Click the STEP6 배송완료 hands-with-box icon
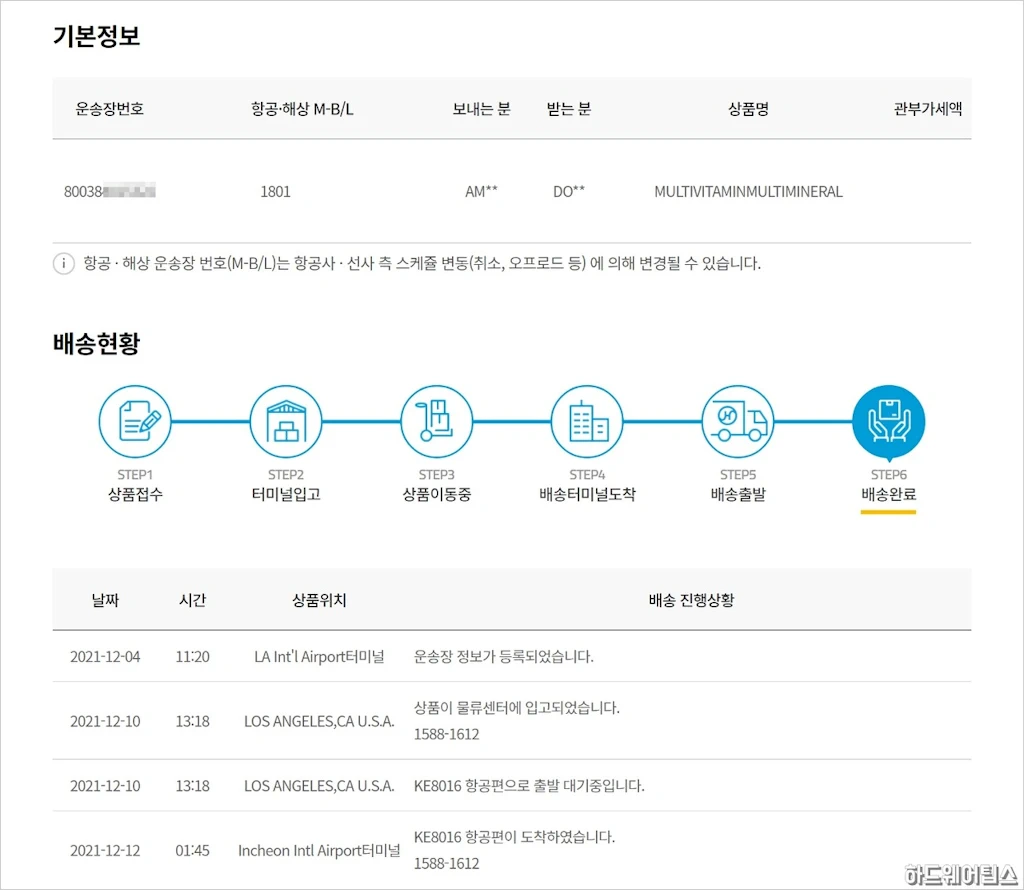The image size is (1024, 890). click(x=889, y=421)
